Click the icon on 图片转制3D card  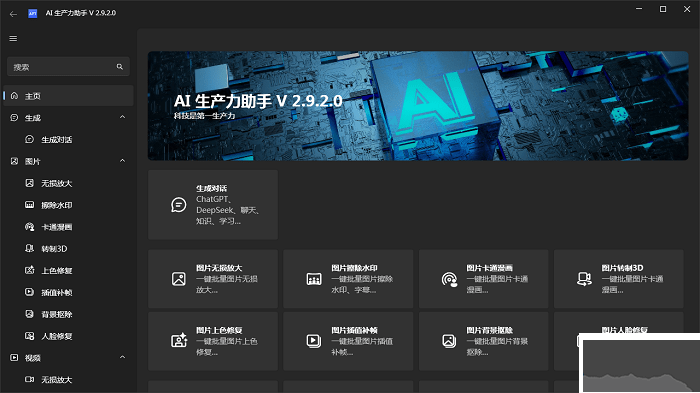[x=584, y=279]
